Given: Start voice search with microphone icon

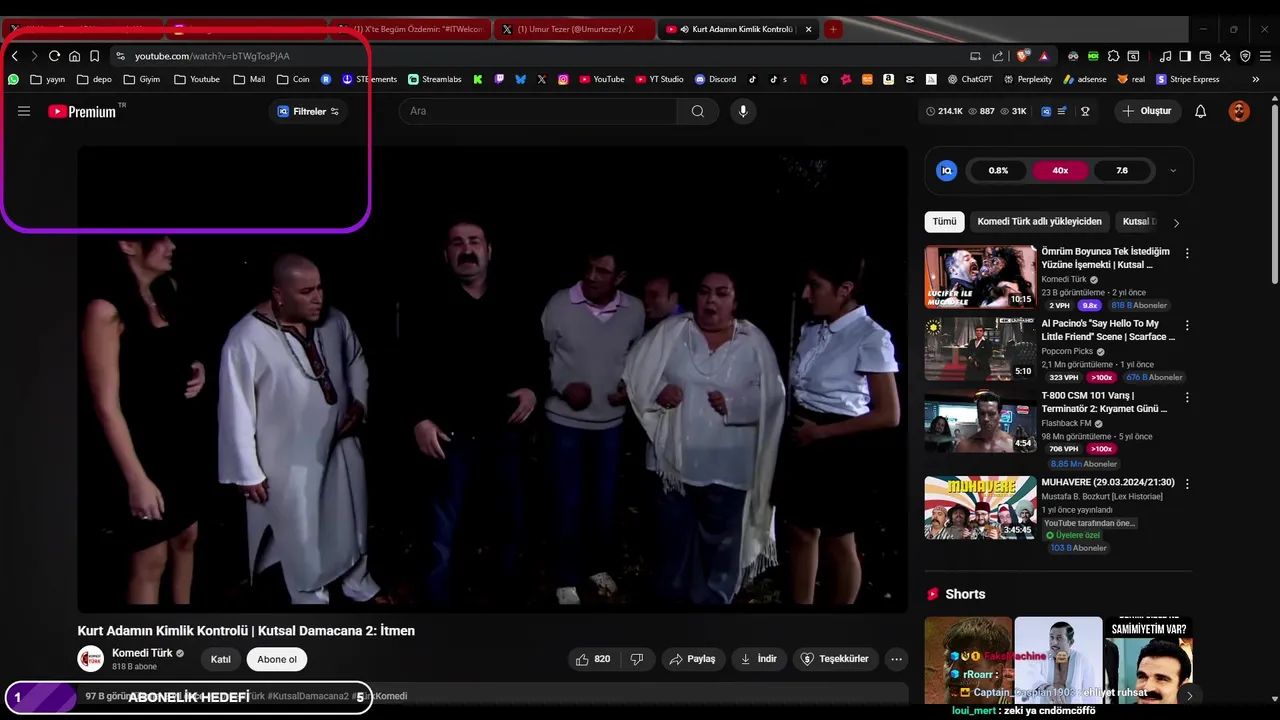Looking at the screenshot, I should (x=742, y=111).
